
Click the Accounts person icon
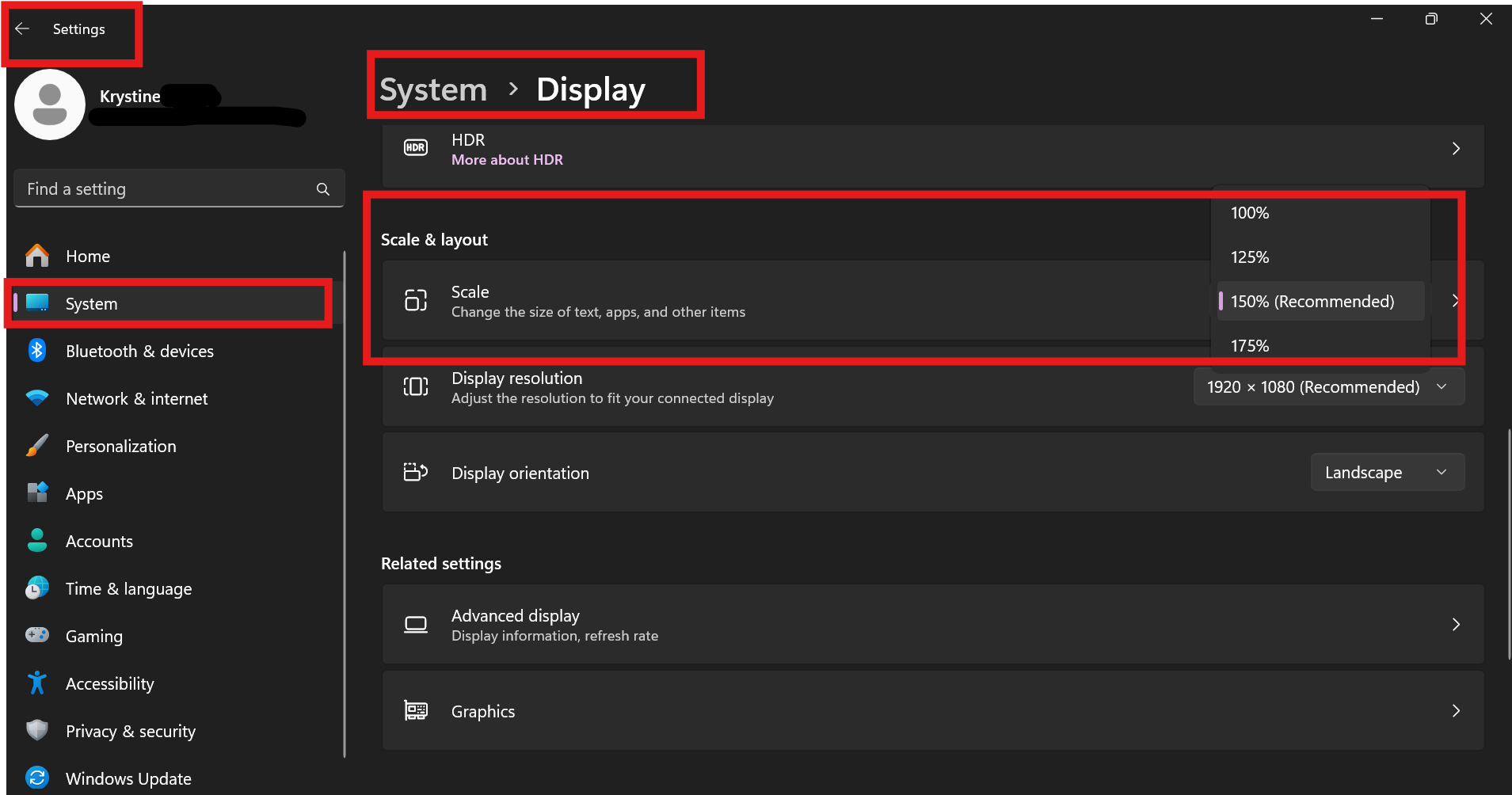37,541
